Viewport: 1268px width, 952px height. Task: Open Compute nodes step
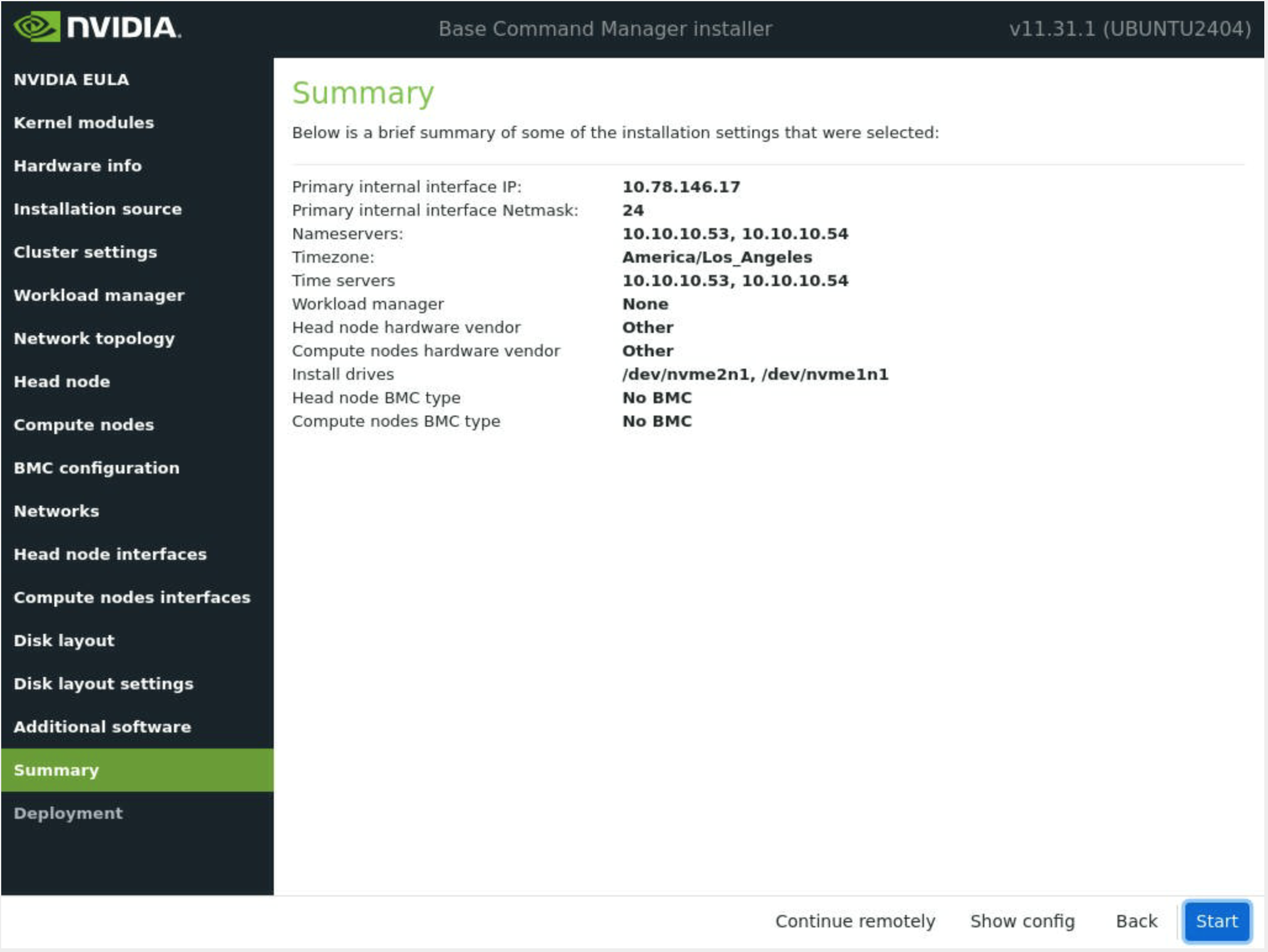point(84,425)
